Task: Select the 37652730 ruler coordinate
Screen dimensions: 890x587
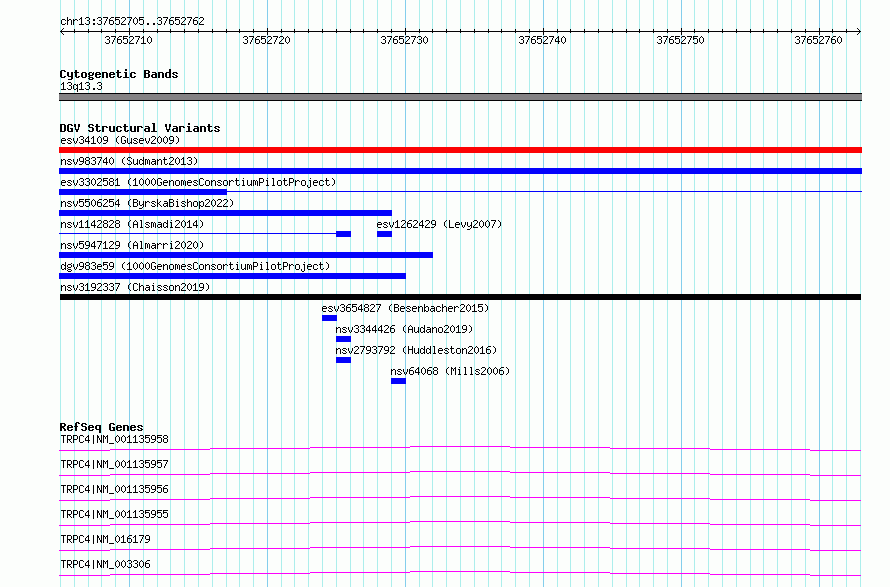Action: pos(404,40)
